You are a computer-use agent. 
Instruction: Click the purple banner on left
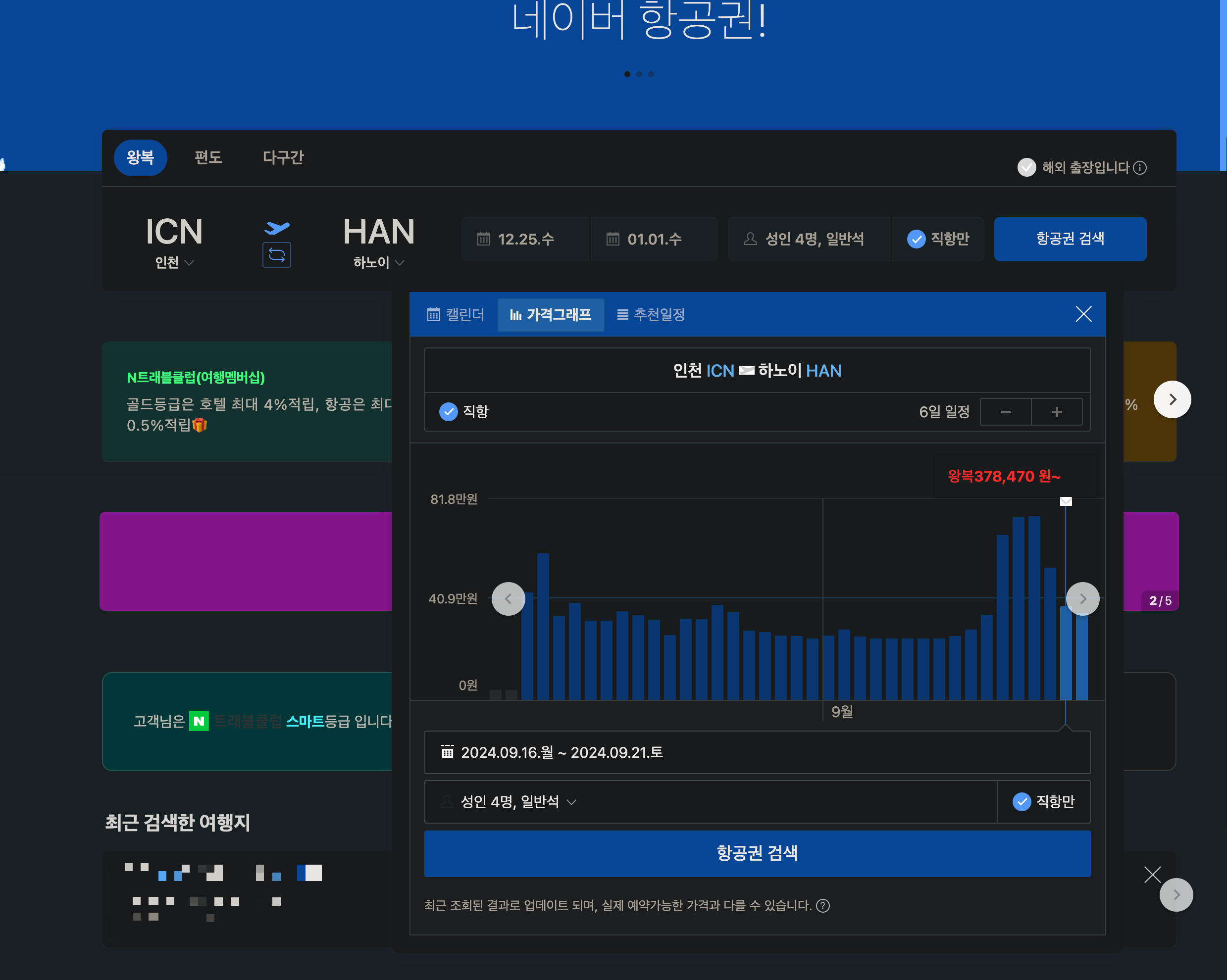[x=246, y=561]
